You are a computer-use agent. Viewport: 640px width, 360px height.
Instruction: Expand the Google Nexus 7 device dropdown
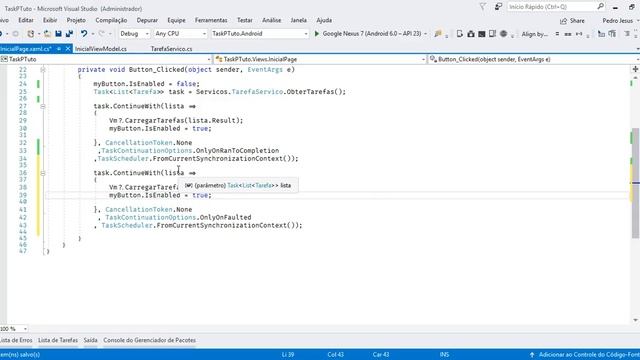click(x=426, y=34)
